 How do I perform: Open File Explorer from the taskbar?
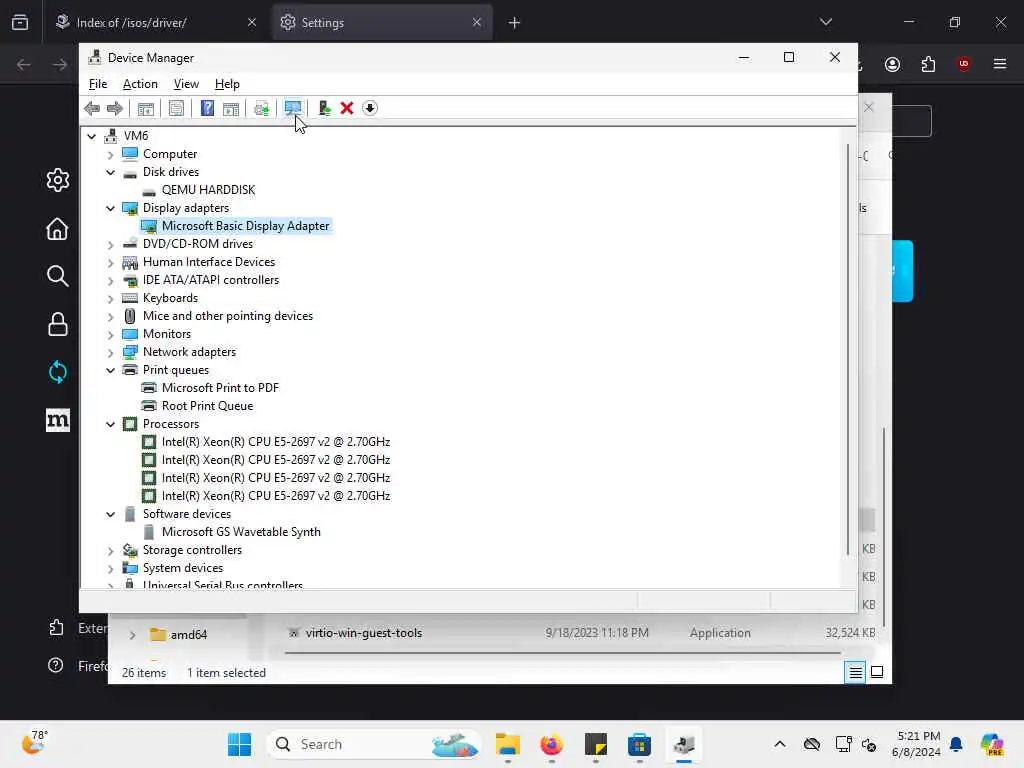pos(507,744)
